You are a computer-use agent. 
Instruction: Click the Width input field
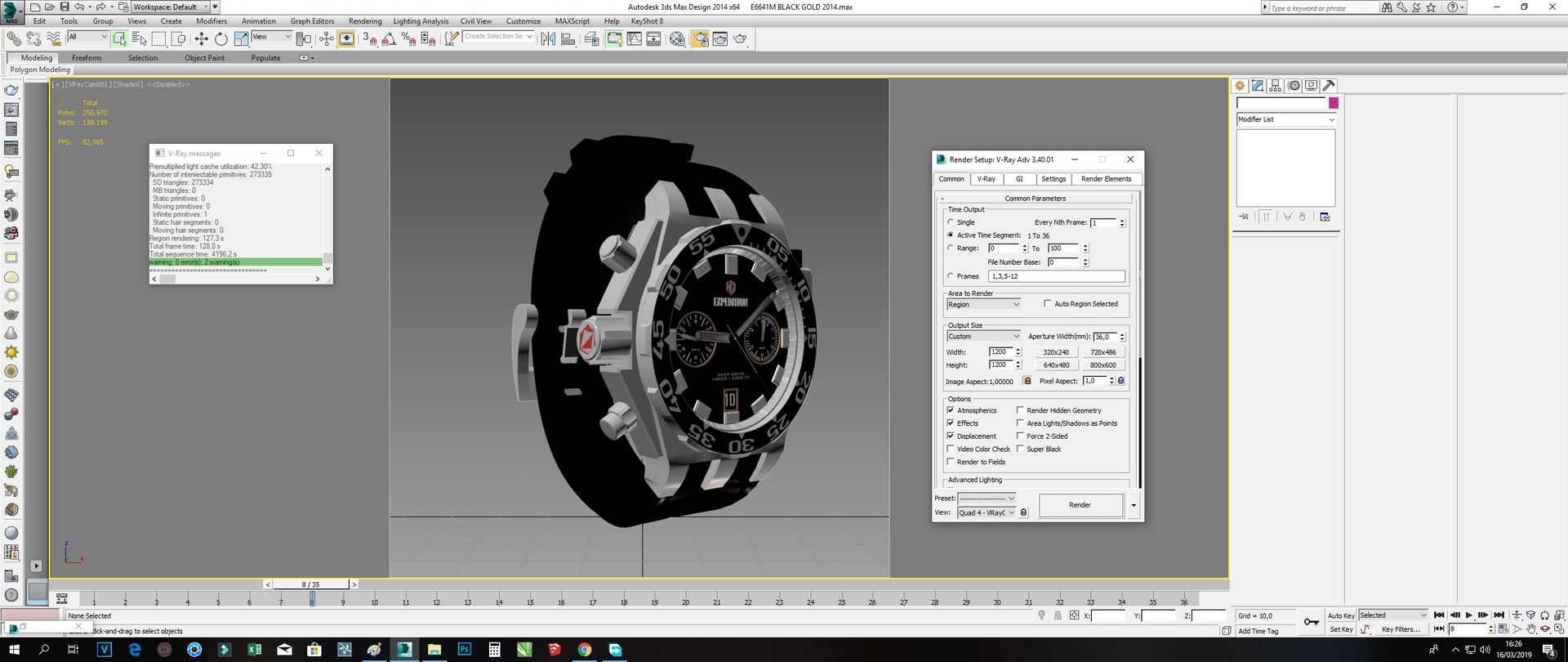pos(1000,352)
